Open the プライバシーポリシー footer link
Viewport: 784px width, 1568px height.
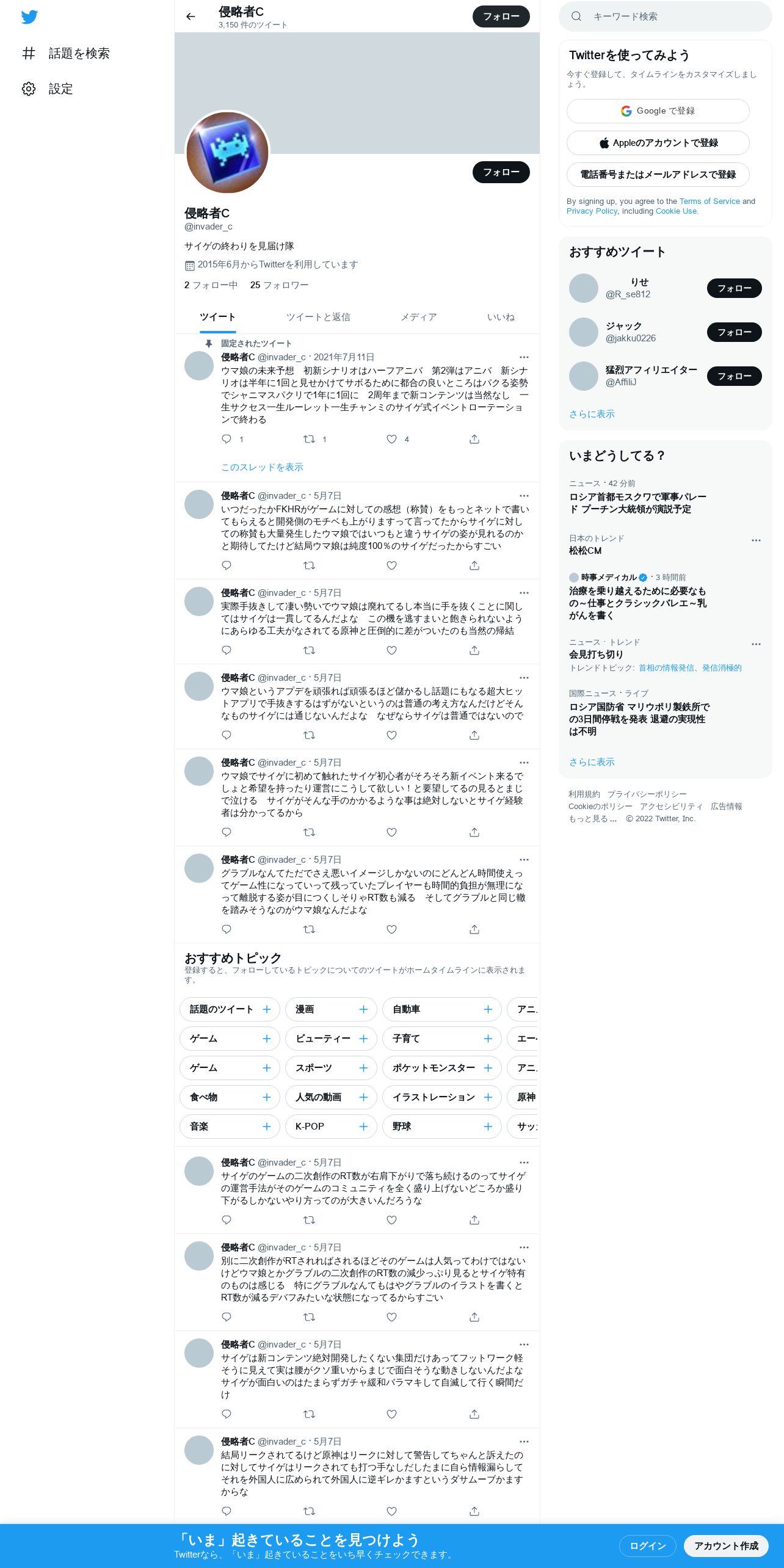tap(647, 794)
